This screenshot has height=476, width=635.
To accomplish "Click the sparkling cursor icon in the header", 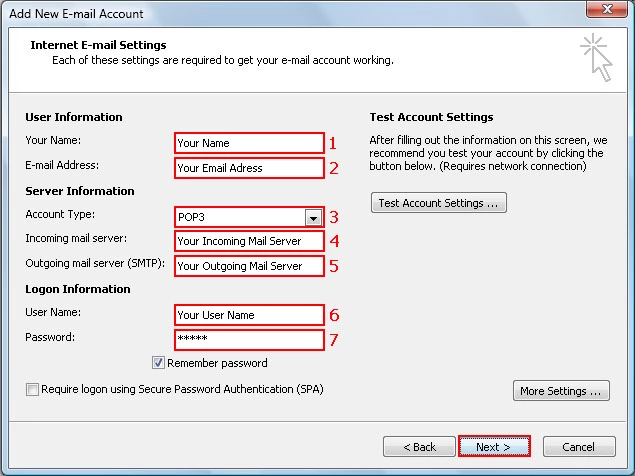I will [597, 57].
